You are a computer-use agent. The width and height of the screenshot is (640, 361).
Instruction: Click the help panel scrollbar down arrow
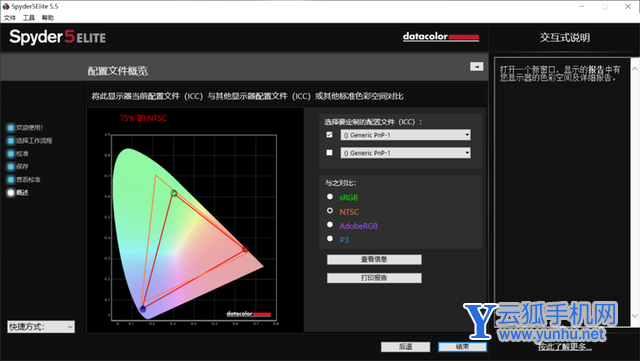635,316
